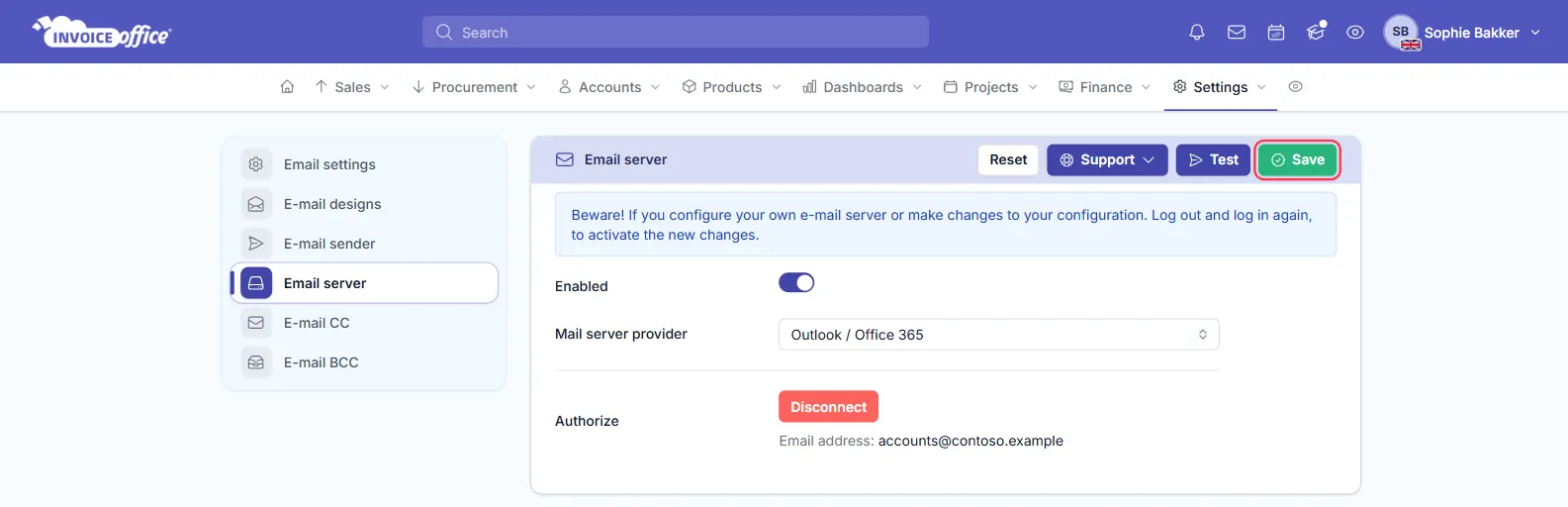Toggle the Enabled switch

coord(796,283)
